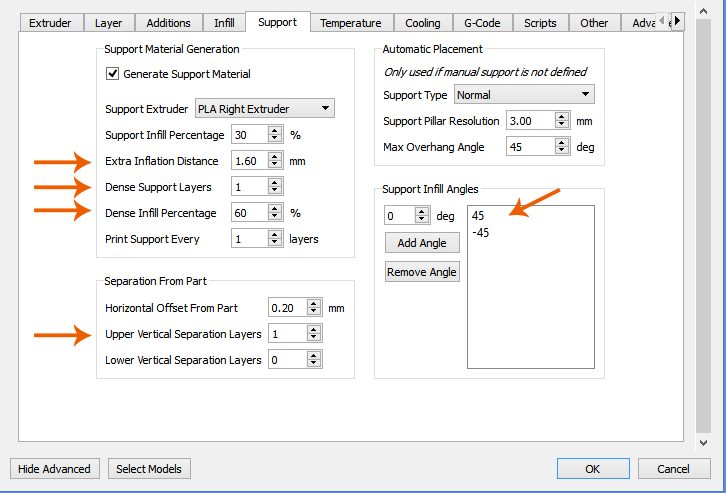This screenshot has width=726, height=493.
Task: Decrease Max Overhang Angle with down arrow
Action: pyautogui.click(x=562, y=152)
